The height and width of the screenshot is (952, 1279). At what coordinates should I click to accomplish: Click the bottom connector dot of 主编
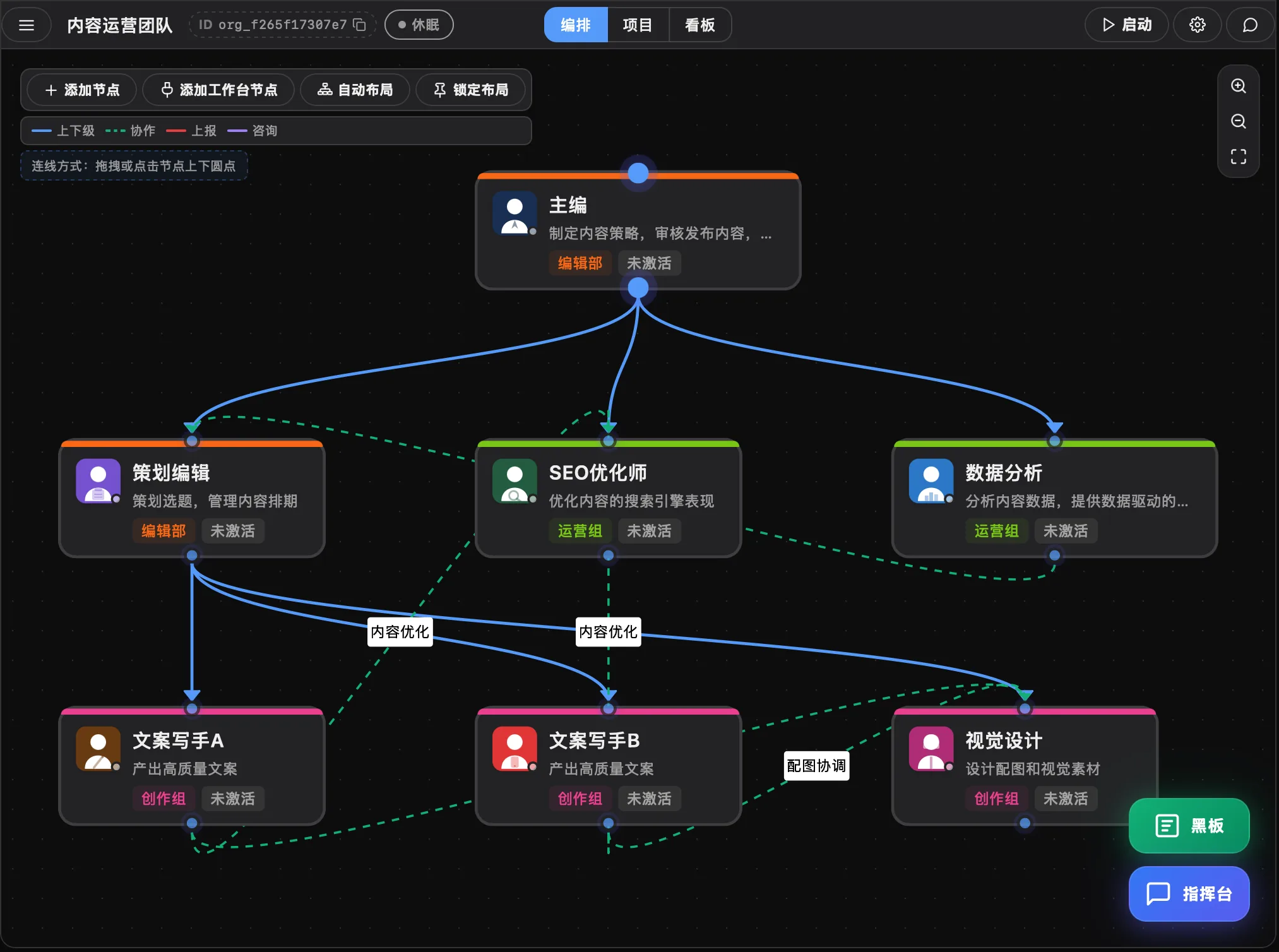[638, 288]
